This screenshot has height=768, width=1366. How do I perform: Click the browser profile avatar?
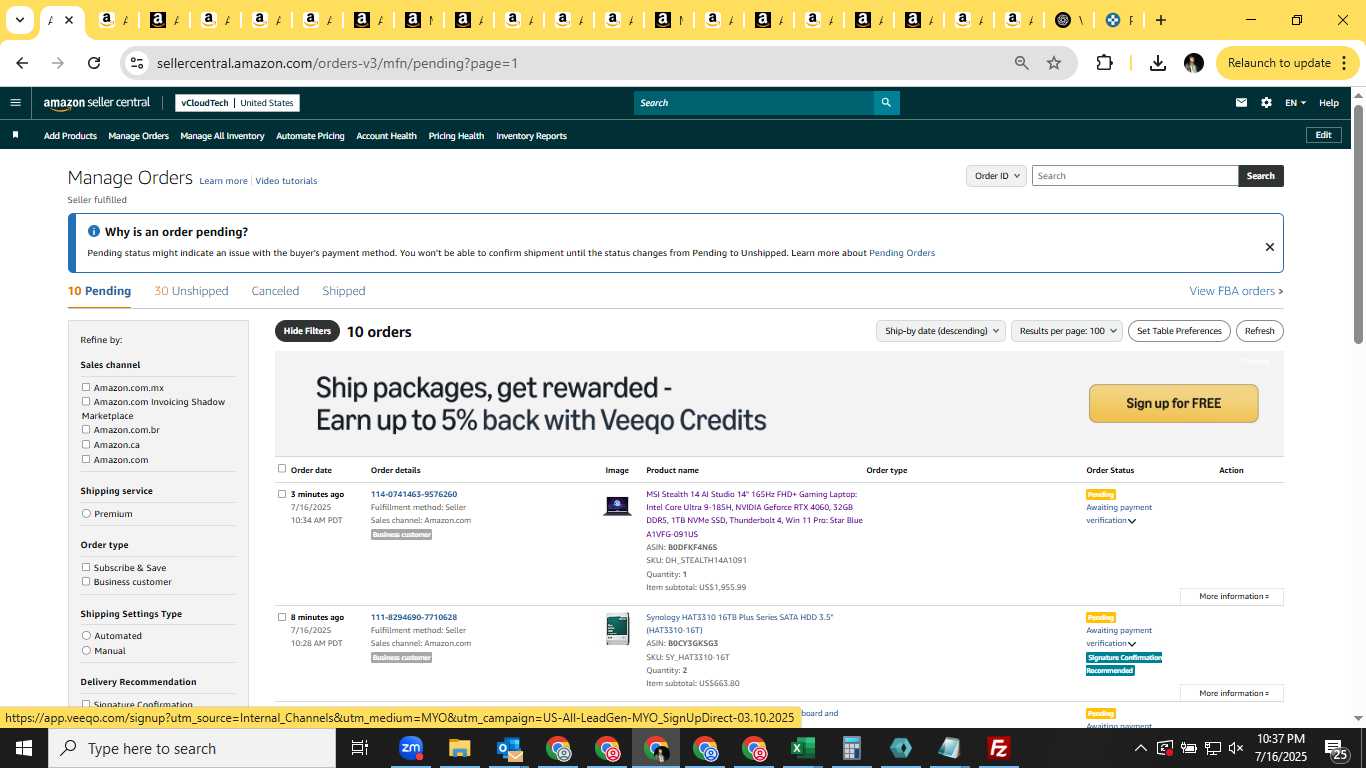[x=1193, y=63]
